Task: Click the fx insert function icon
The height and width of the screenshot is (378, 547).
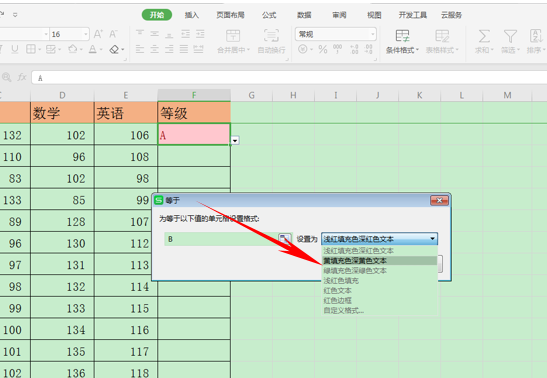Action: click(x=22, y=77)
